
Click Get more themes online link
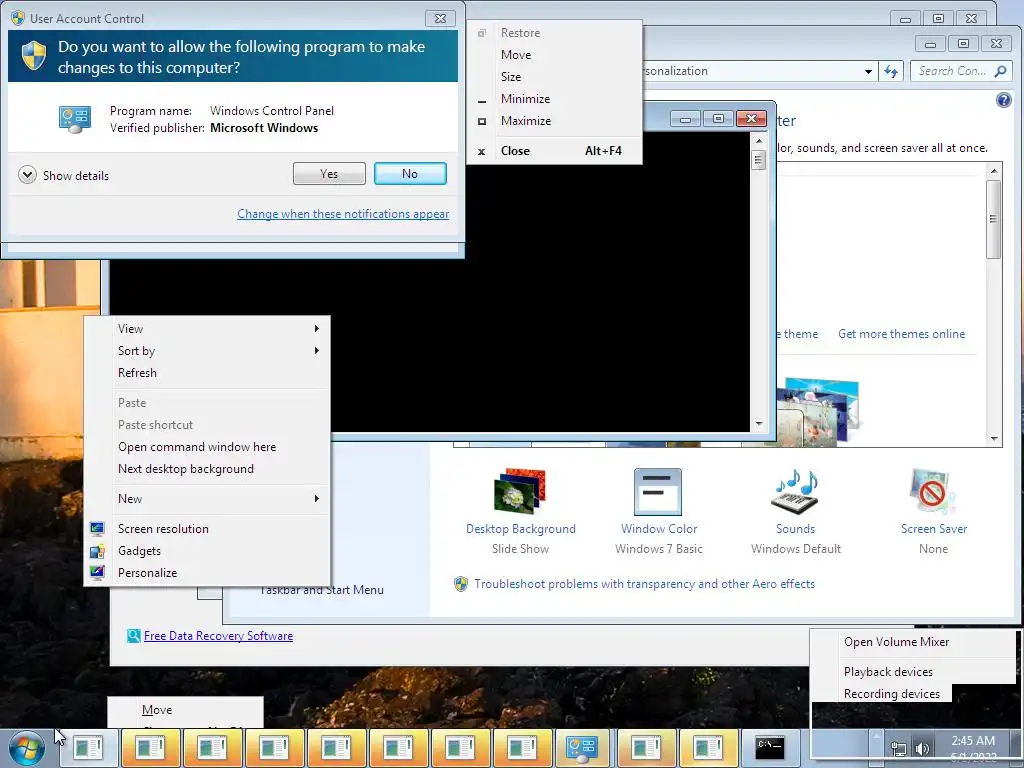[x=901, y=334]
